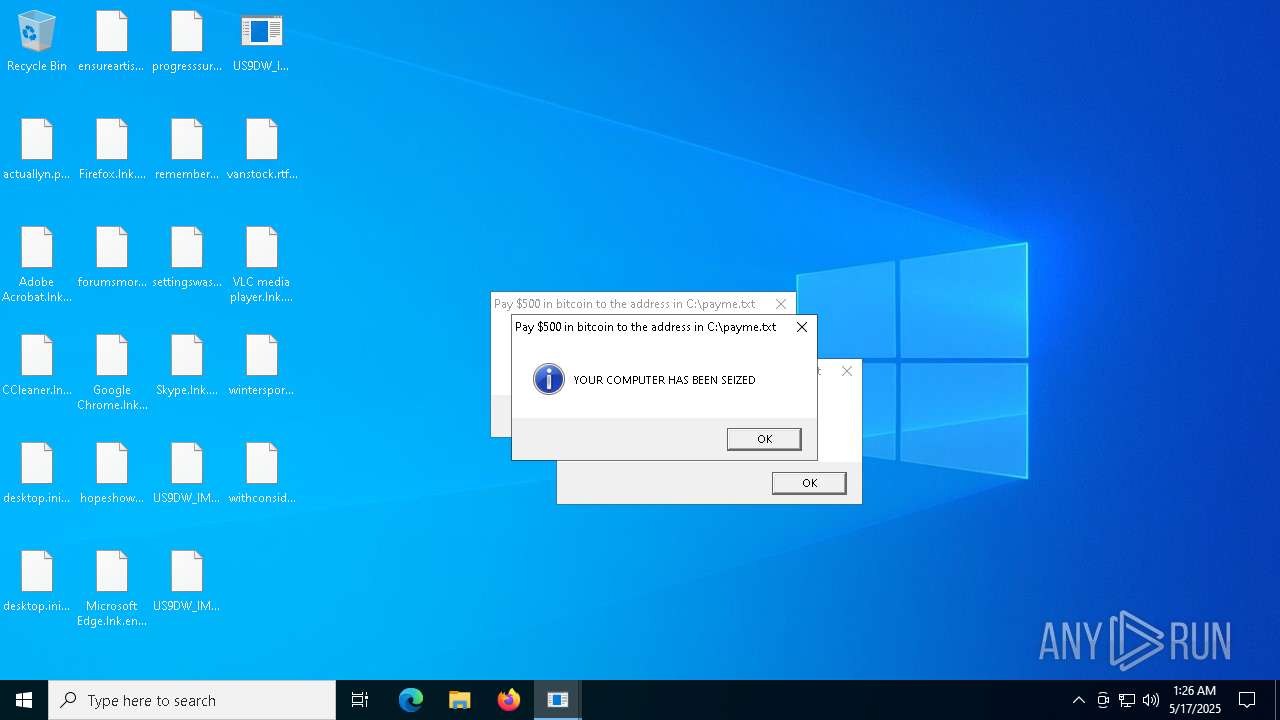Select the Firefox.lnk encrypted file icon
The image size is (1280, 720).
pyautogui.click(x=112, y=149)
